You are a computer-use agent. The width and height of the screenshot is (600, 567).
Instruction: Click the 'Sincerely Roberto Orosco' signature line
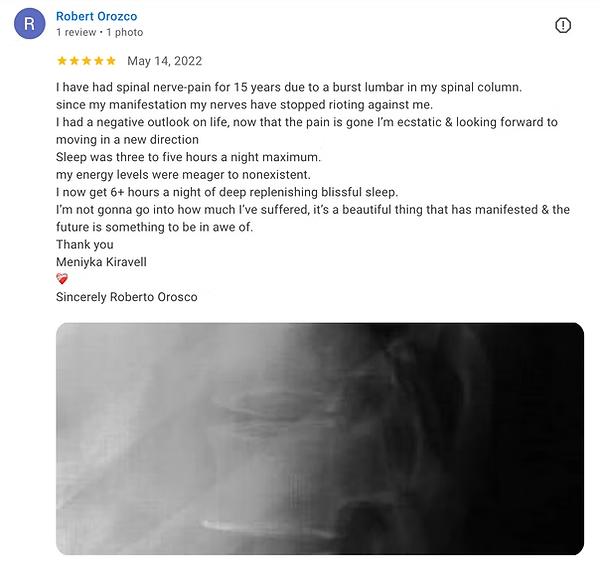pos(127,297)
